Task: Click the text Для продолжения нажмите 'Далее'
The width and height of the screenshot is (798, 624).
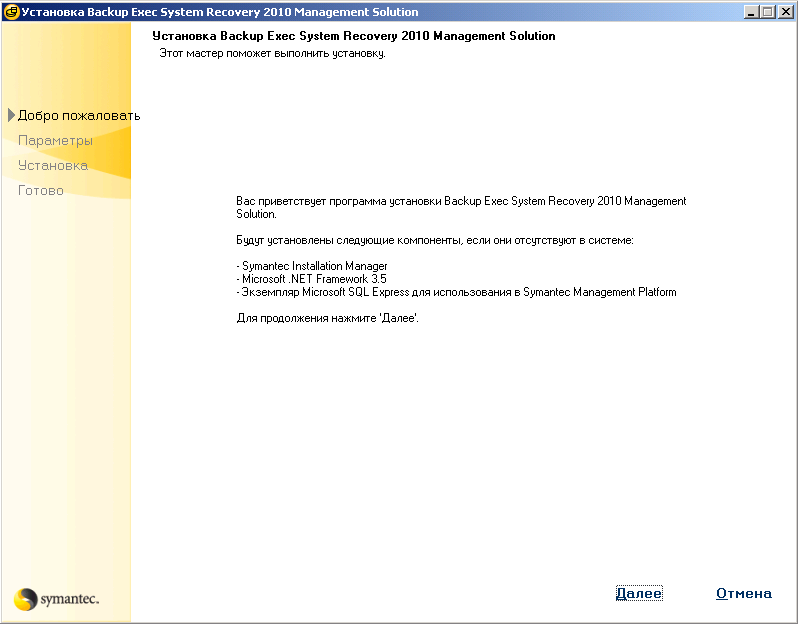Action: 327,319
